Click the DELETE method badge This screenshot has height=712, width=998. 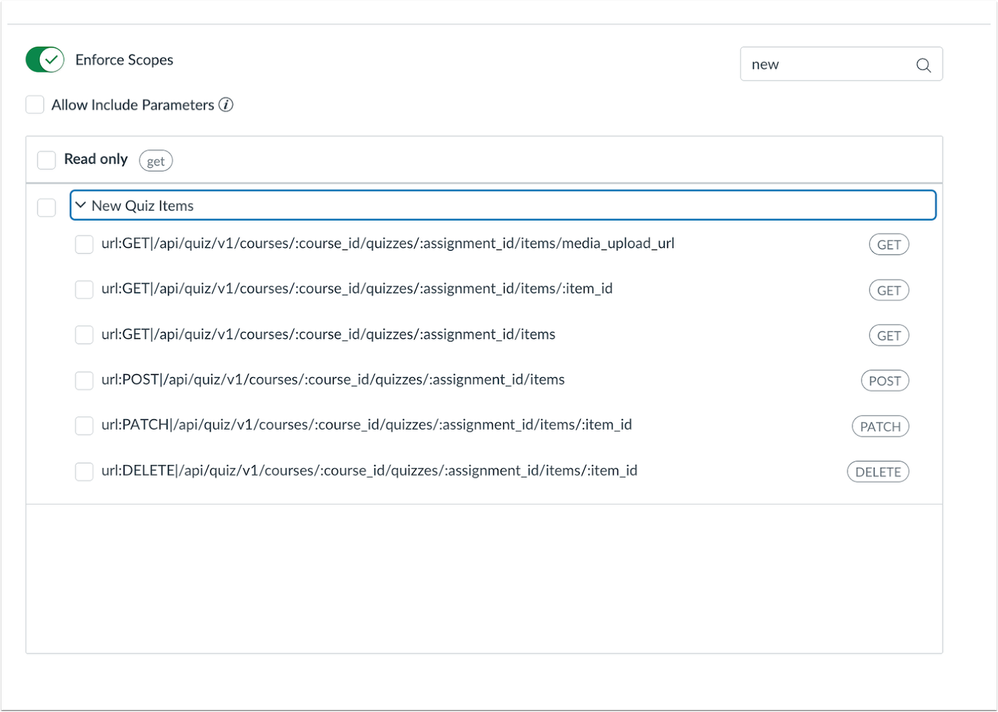(x=878, y=471)
